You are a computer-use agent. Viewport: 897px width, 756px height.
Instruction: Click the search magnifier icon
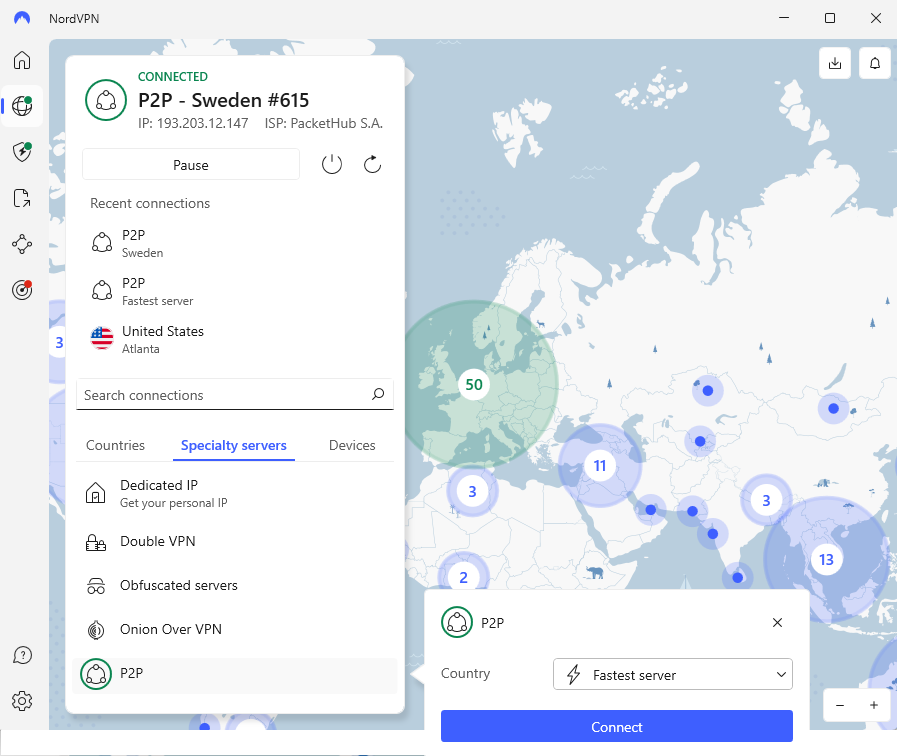coord(378,394)
